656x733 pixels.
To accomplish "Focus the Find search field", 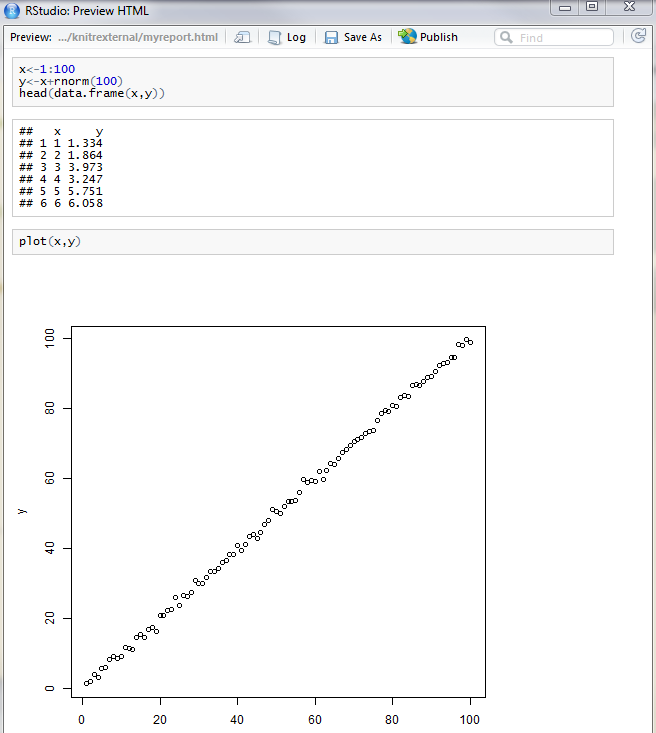I will [562, 37].
